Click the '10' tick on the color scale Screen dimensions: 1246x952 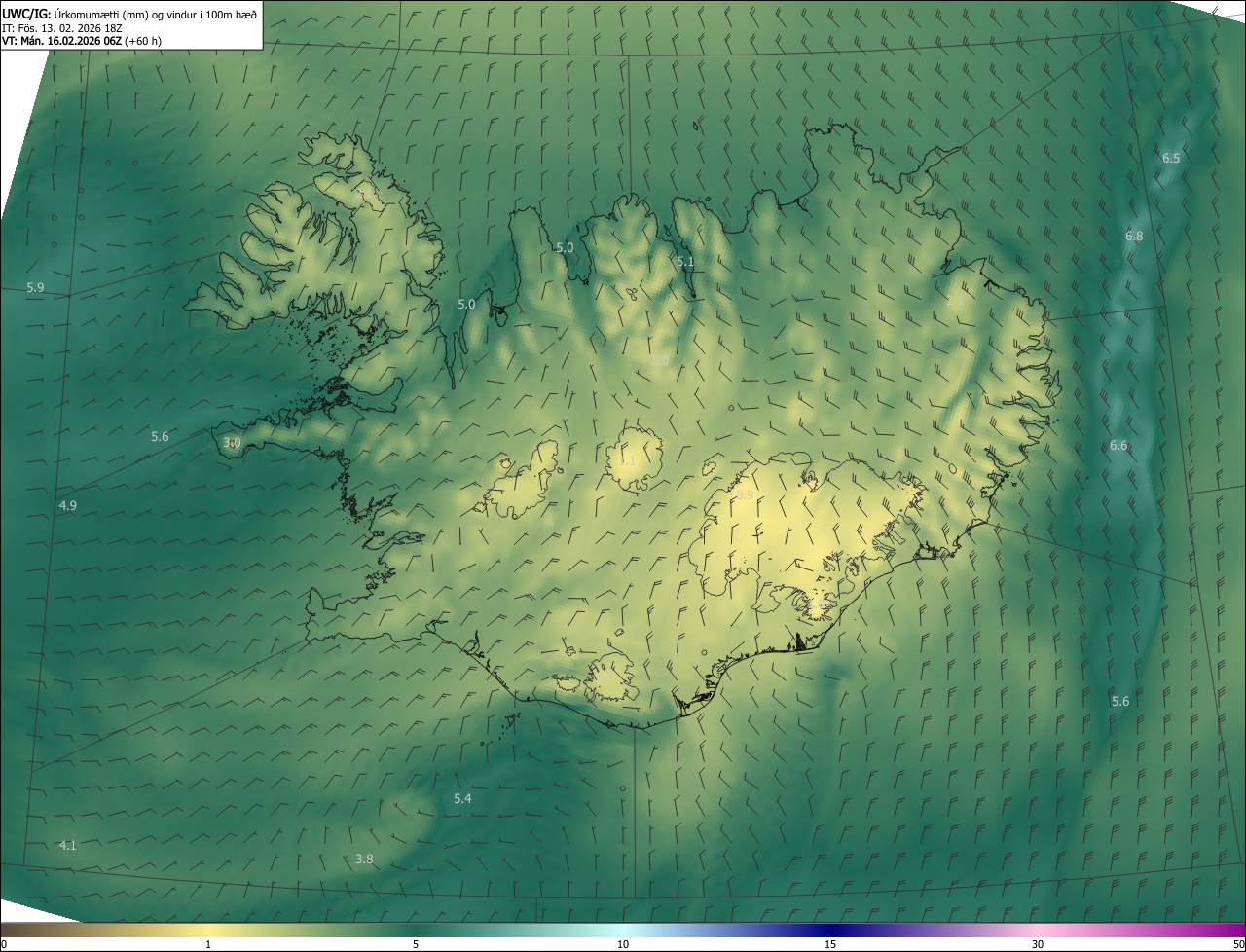point(623,944)
